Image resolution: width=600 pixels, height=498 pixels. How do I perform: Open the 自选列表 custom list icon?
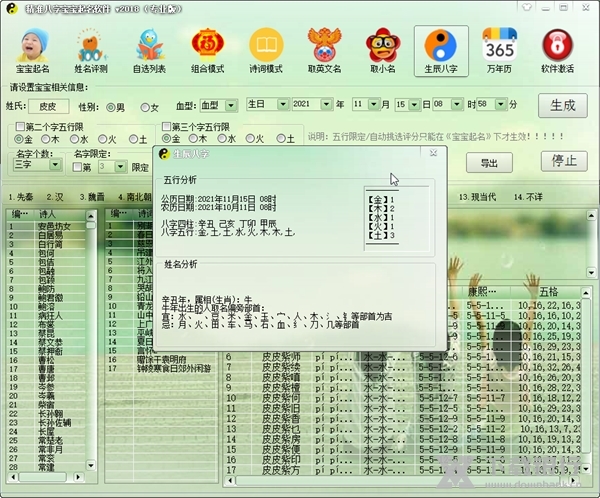coord(149,50)
